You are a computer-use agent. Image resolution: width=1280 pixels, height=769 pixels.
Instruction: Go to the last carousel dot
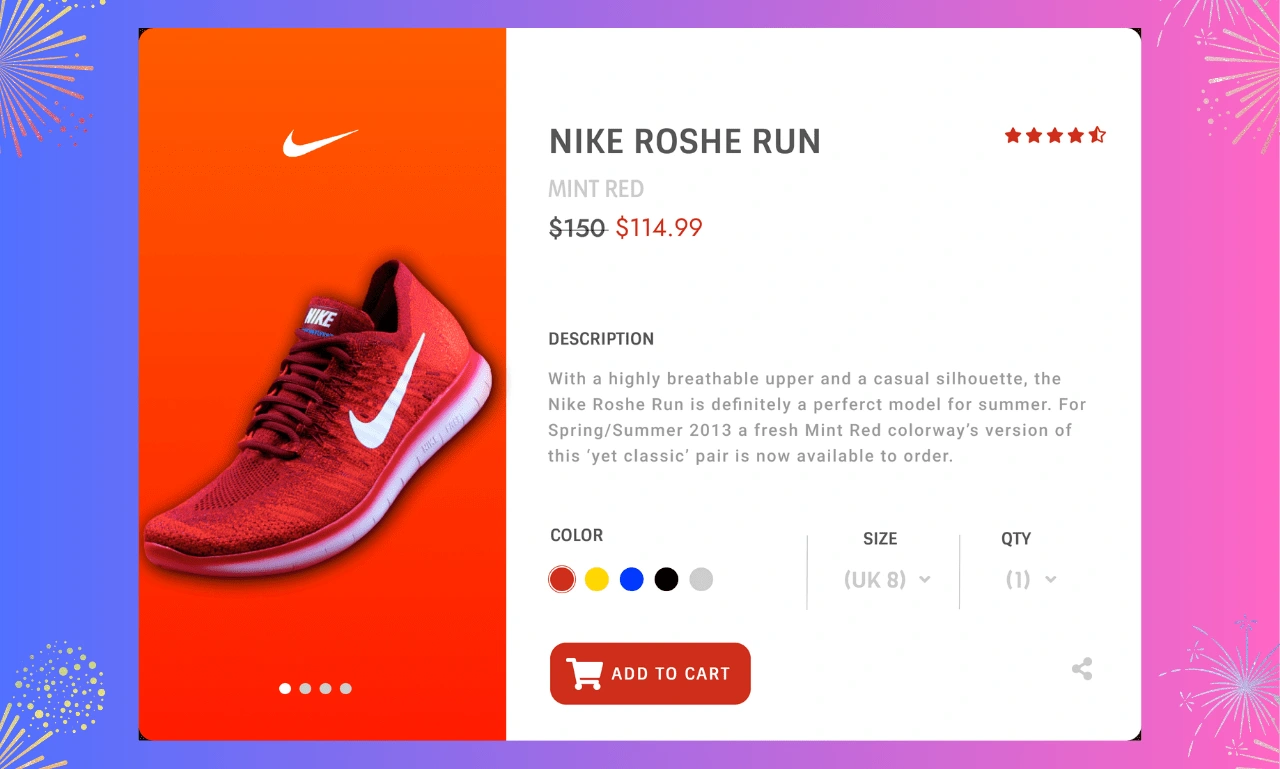[346, 688]
